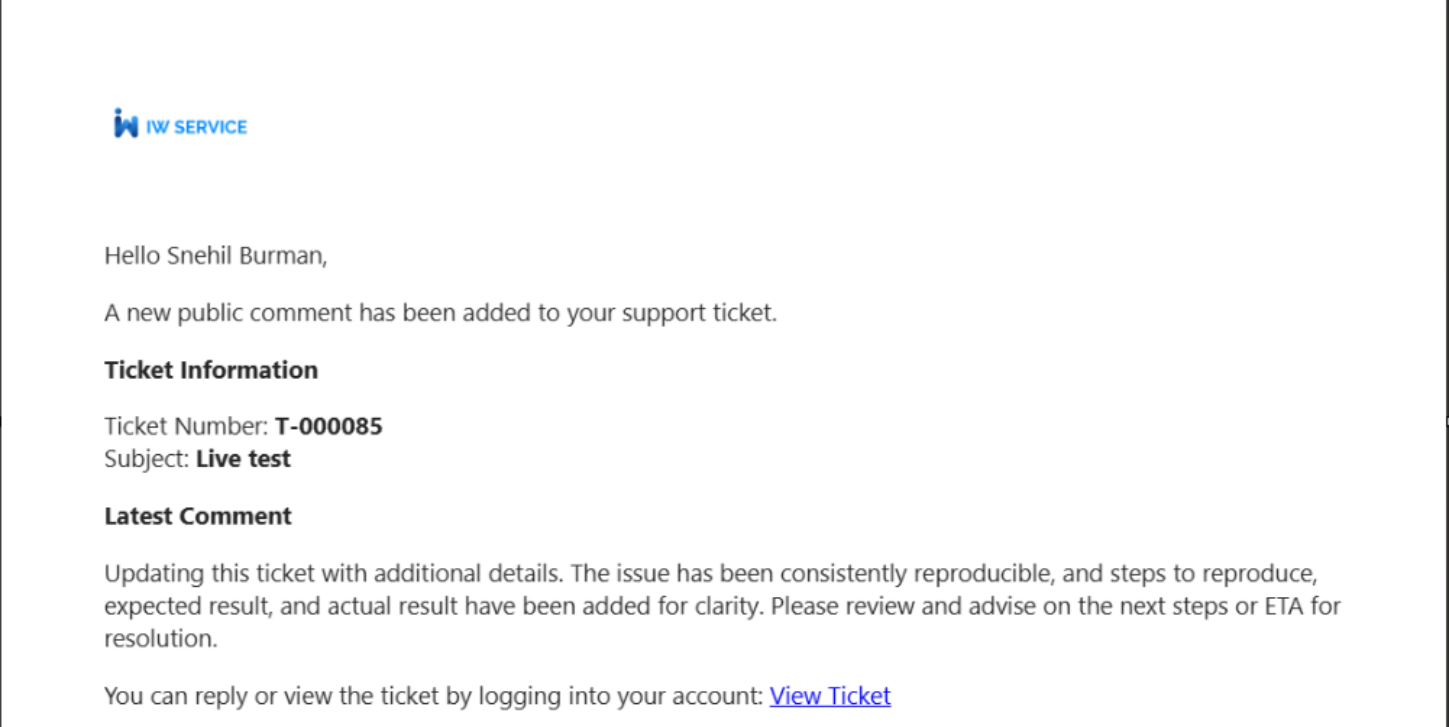Click the IW Service logo mark
This screenshot has width=1449, height=727.
(x=126, y=123)
